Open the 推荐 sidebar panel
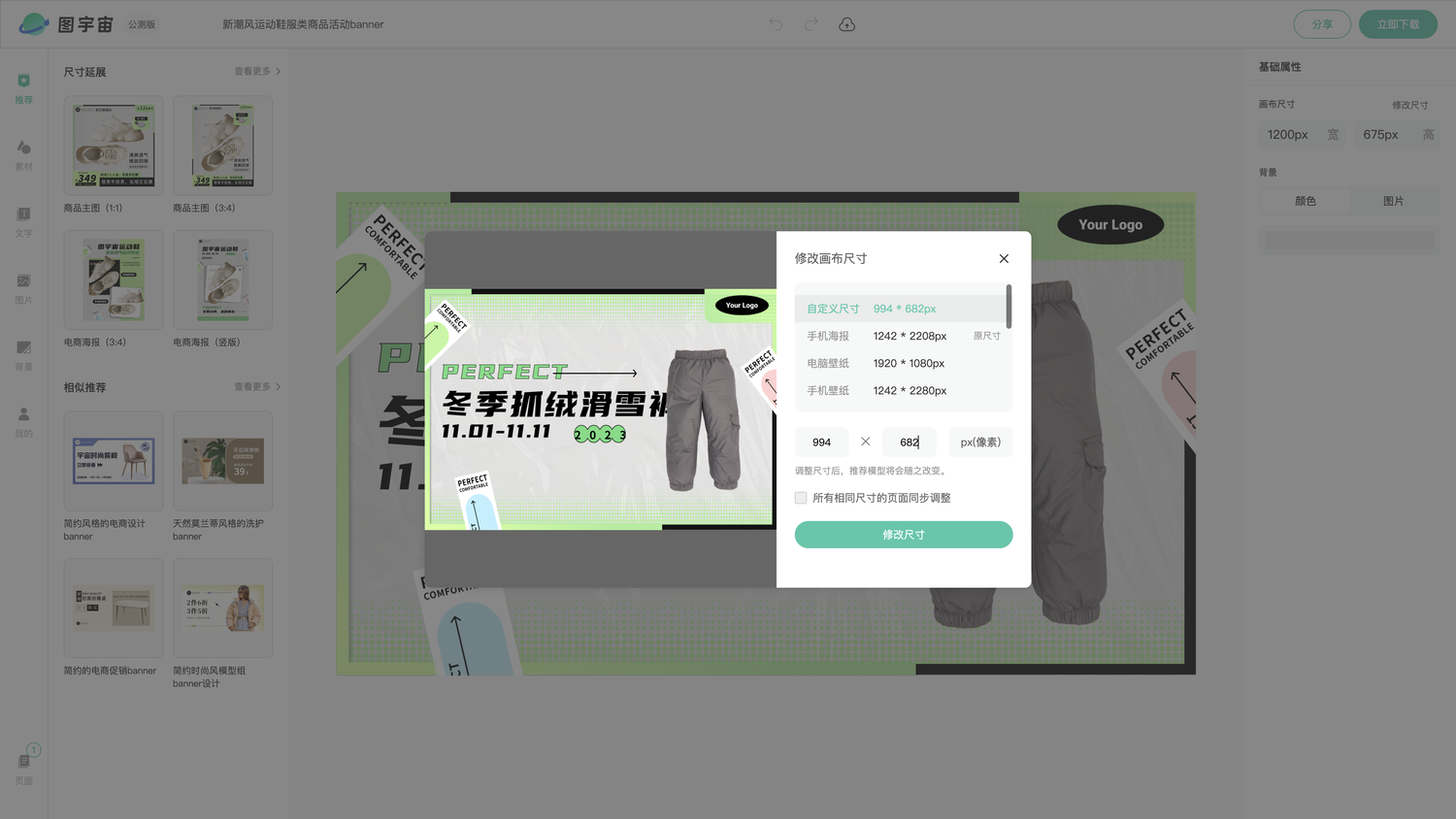Image resolution: width=1456 pixels, height=819 pixels. 24,88
